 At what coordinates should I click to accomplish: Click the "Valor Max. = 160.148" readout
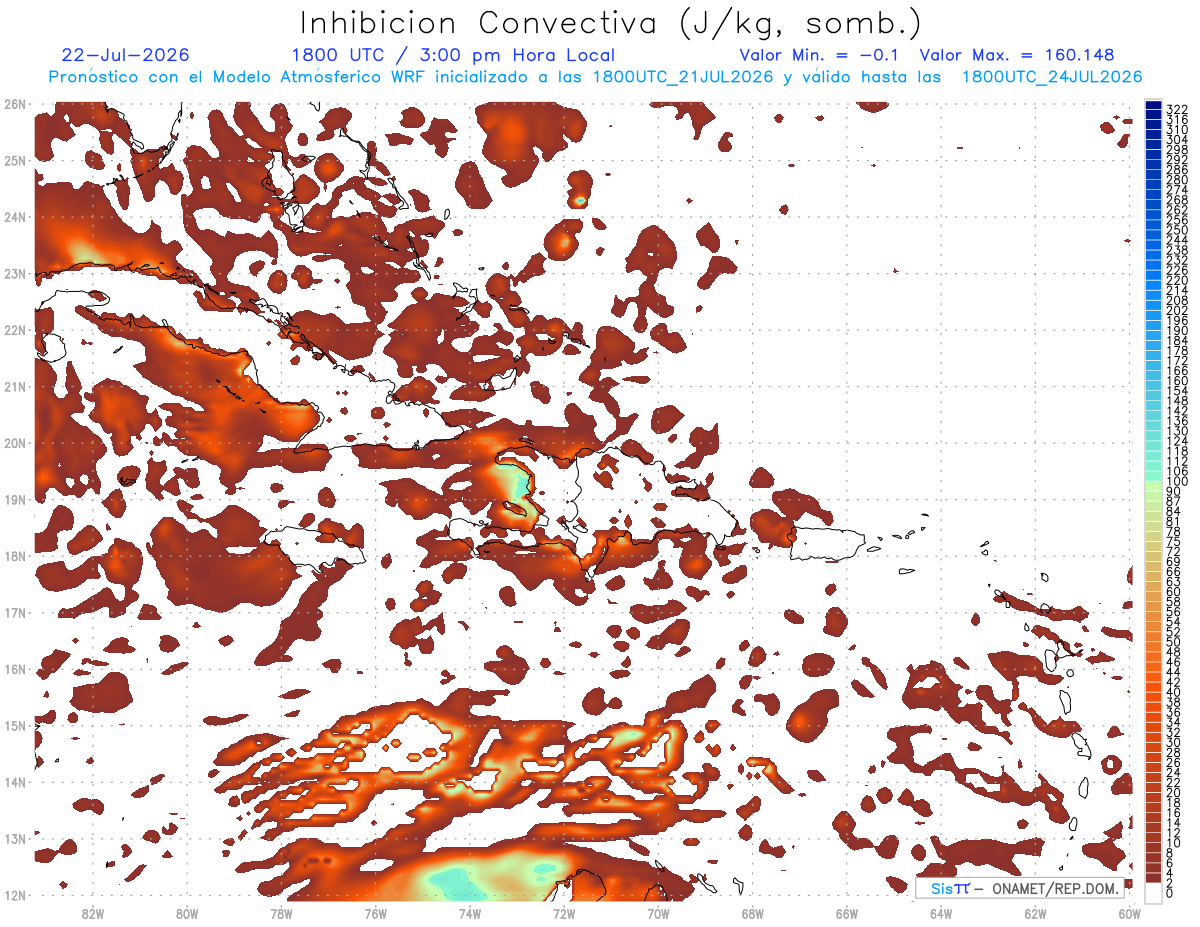pyautogui.click(x=1017, y=55)
